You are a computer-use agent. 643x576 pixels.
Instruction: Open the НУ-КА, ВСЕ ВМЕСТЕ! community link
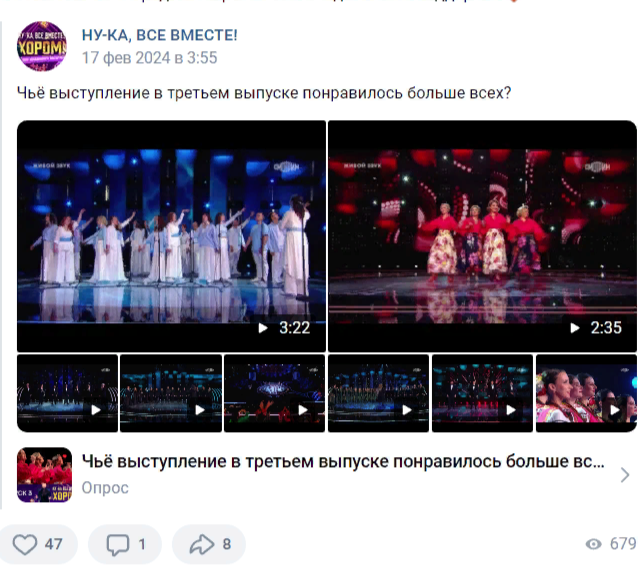coord(160,35)
